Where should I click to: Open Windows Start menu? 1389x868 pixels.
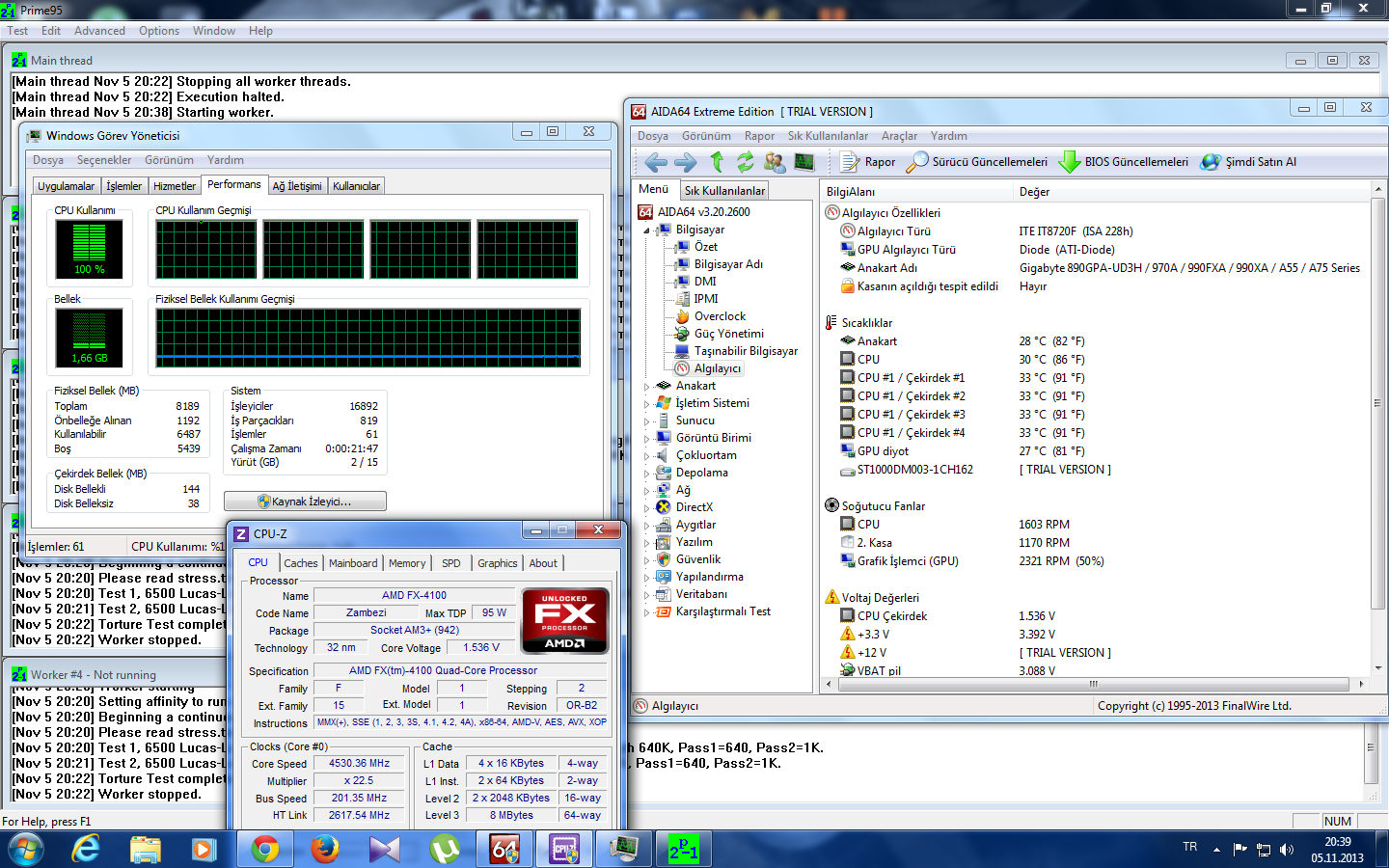(26, 850)
